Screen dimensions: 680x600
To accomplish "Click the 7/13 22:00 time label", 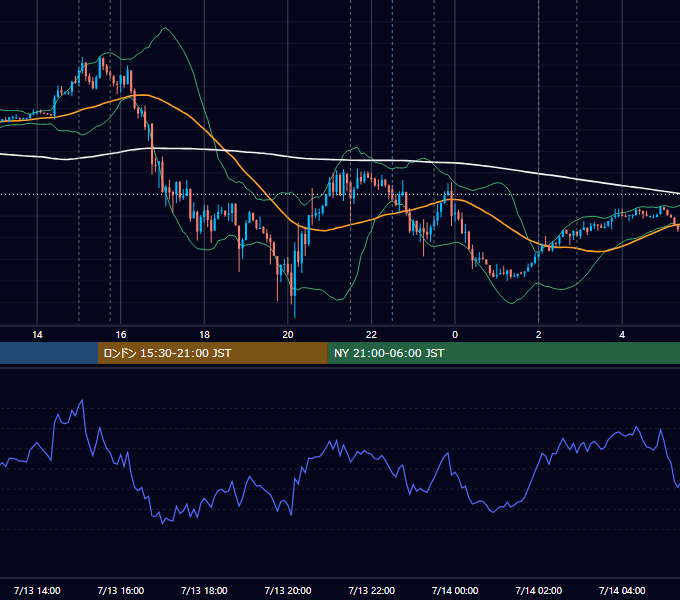I will [372, 590].
